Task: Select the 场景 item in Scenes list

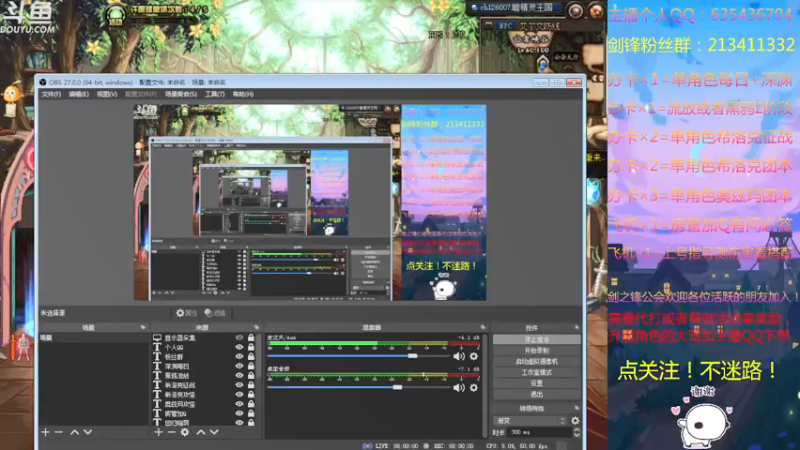Action: click(x=93, y=338)
